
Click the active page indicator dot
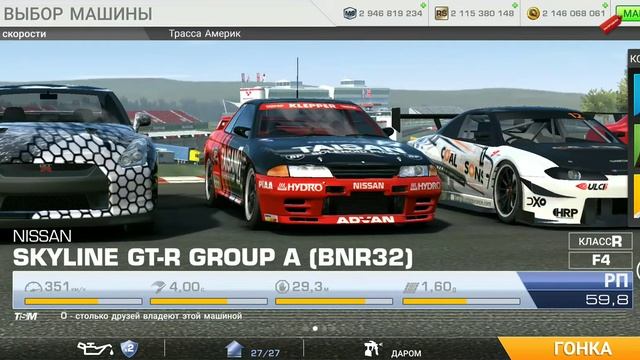coord(315,328)
